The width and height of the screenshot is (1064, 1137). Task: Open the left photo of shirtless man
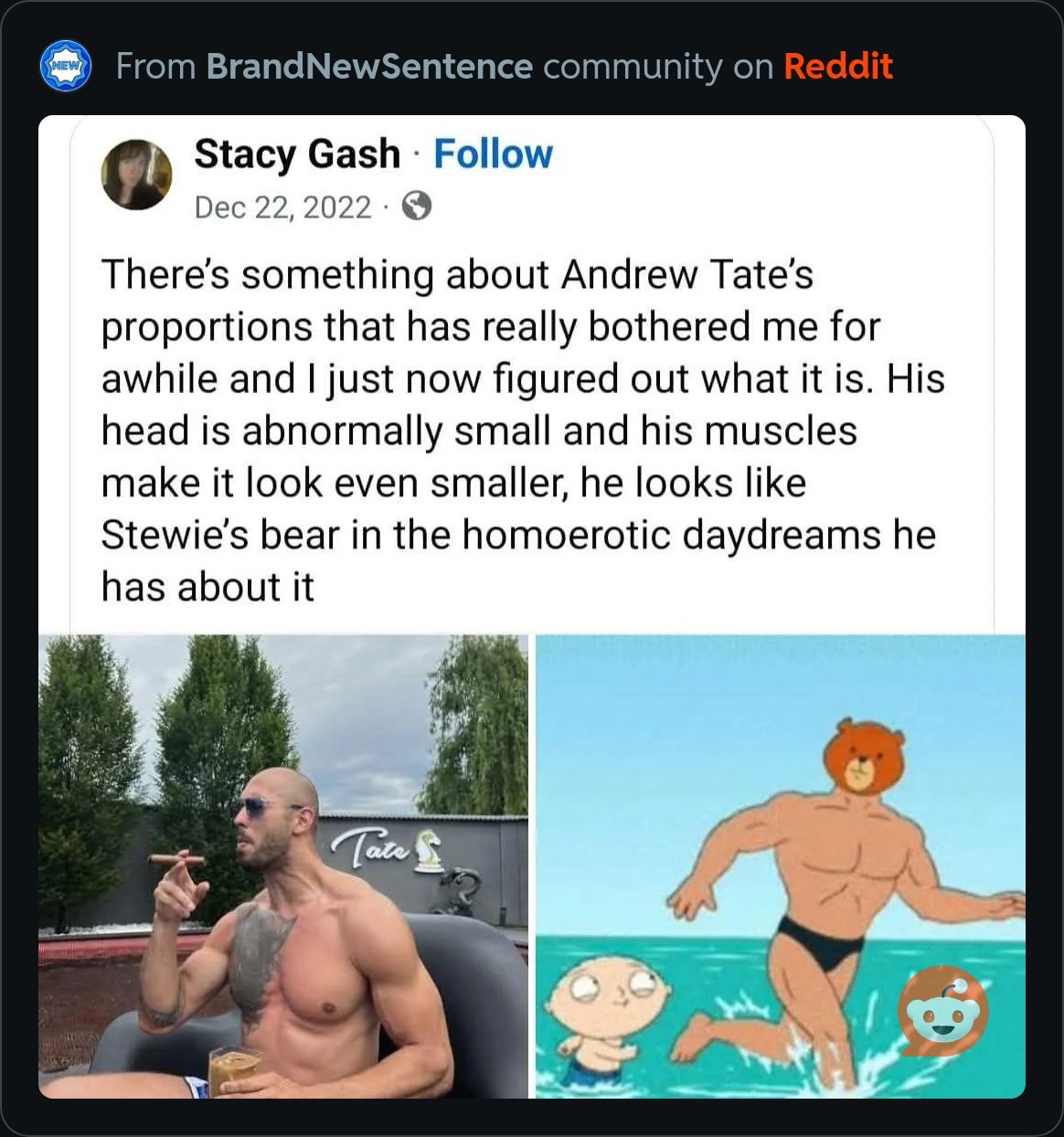click(283, 866)
